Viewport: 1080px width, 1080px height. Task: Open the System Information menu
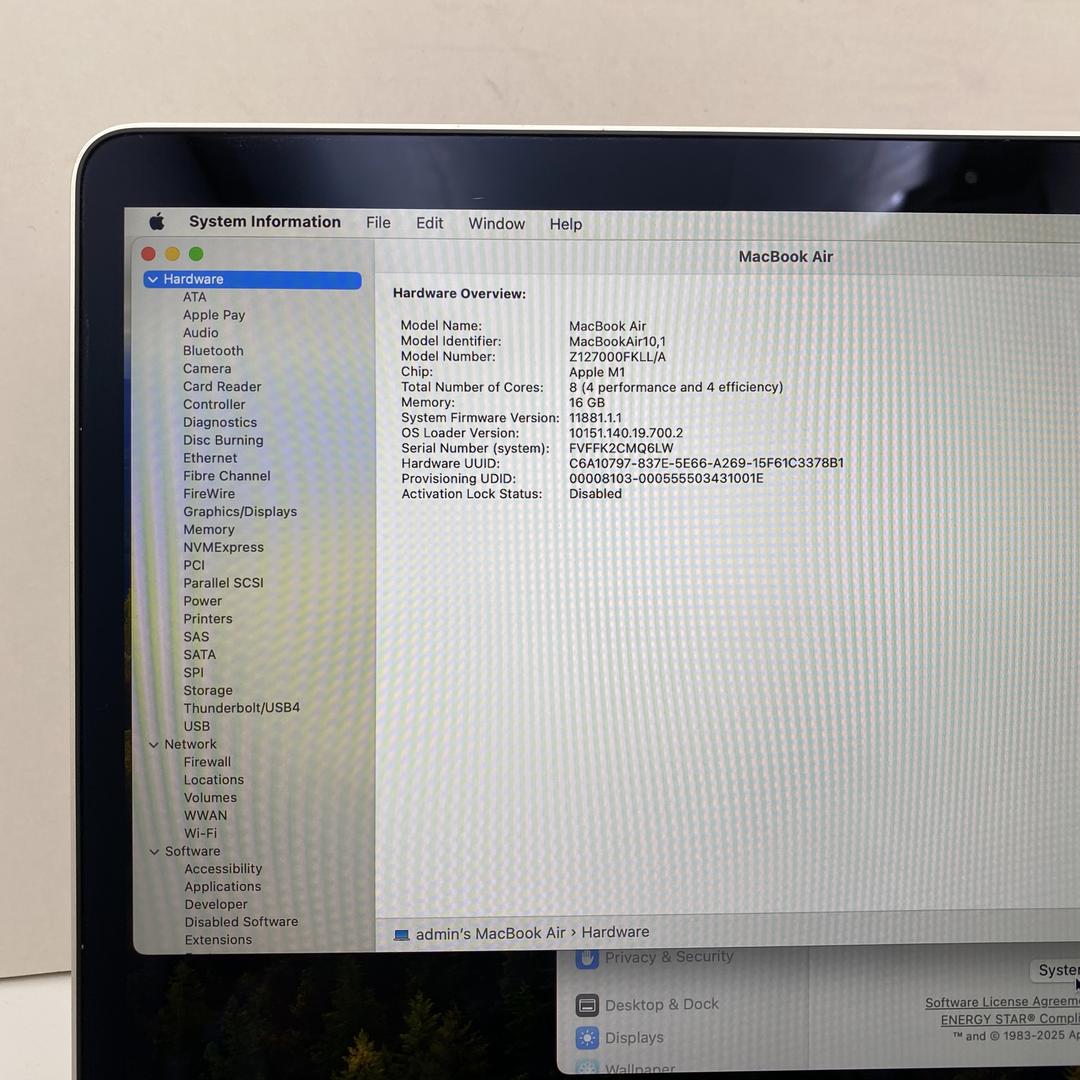265,222
